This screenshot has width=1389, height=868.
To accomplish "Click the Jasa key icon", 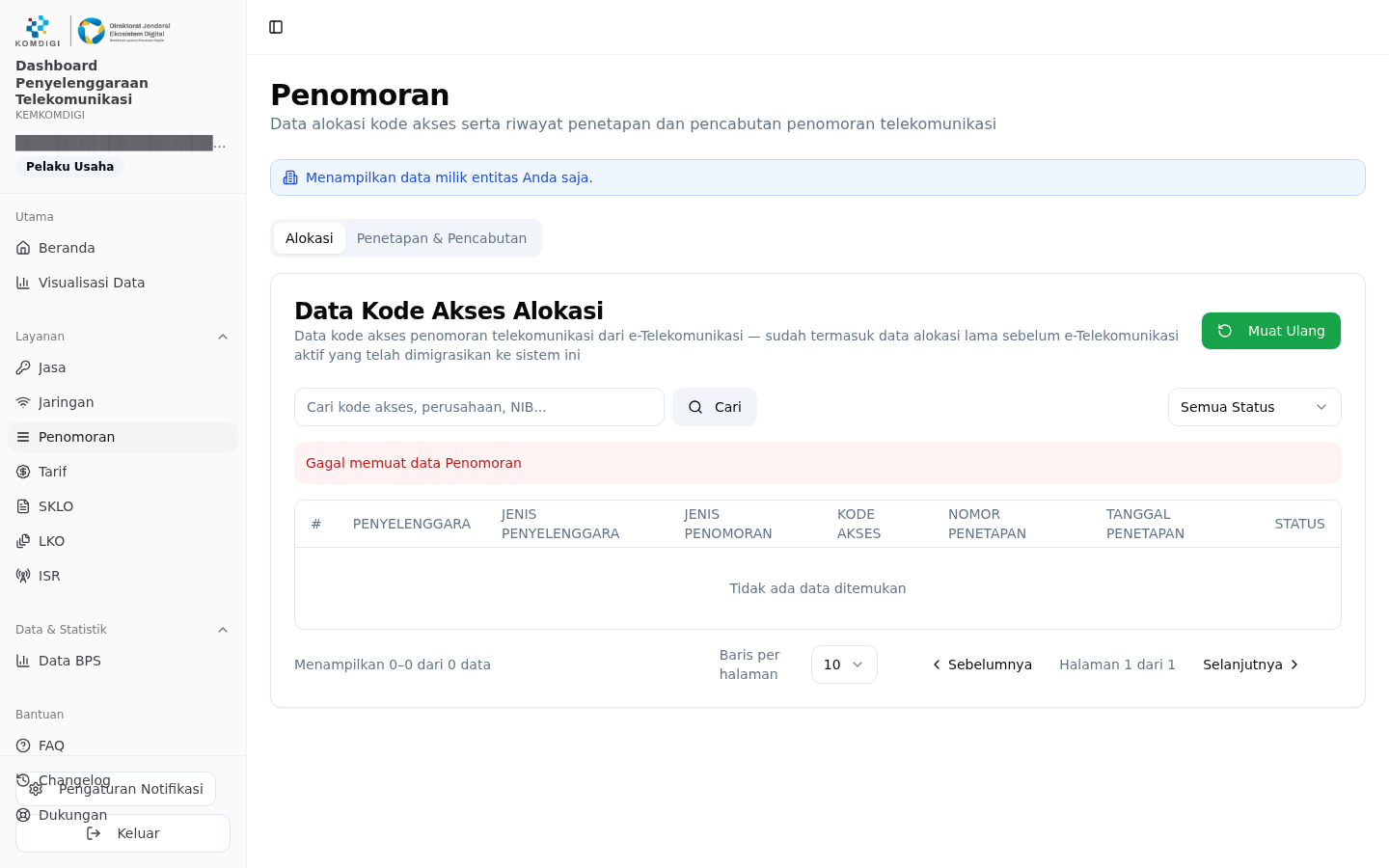I will point(23,367).
